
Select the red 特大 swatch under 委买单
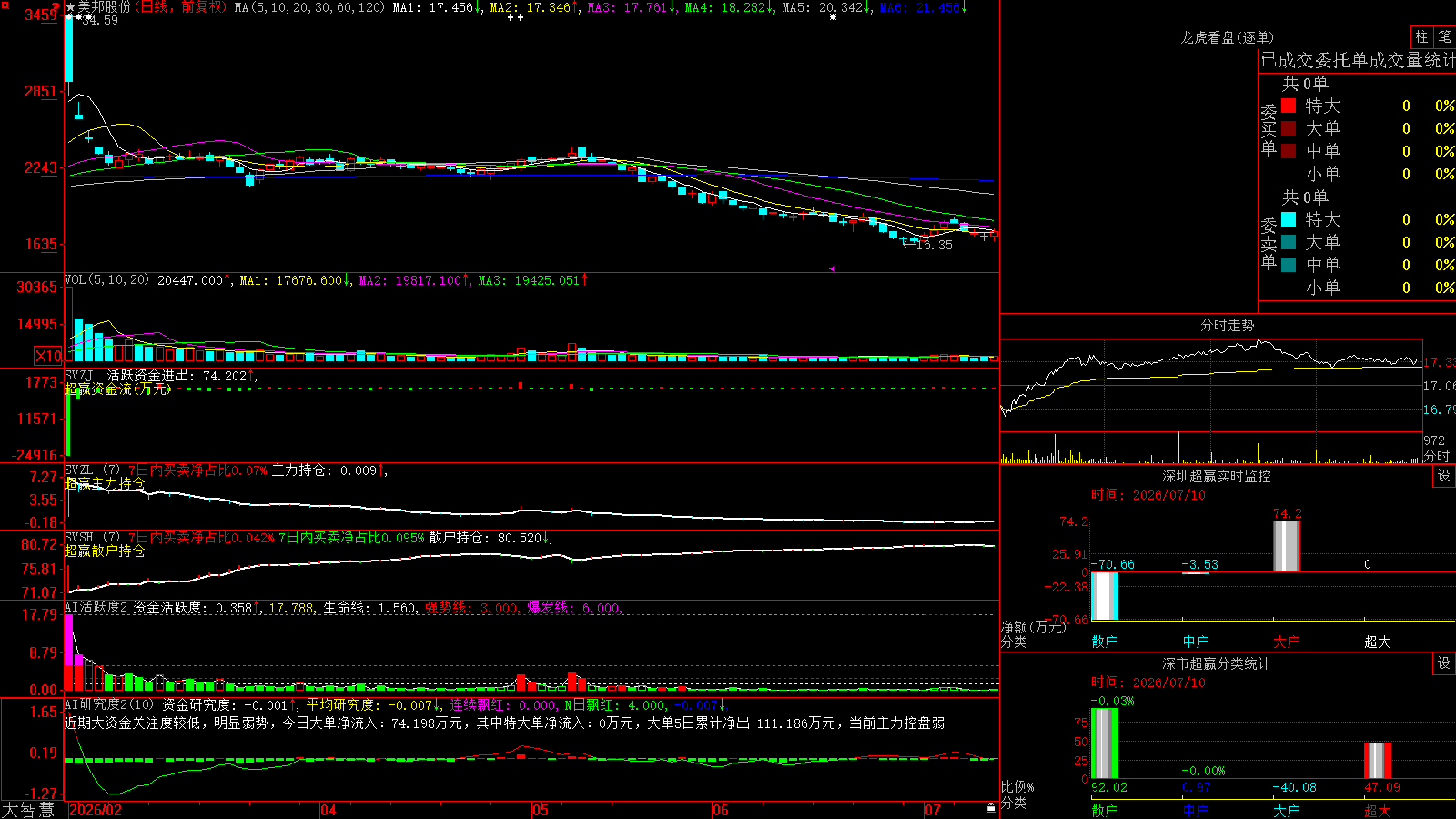coord(1289,106)
